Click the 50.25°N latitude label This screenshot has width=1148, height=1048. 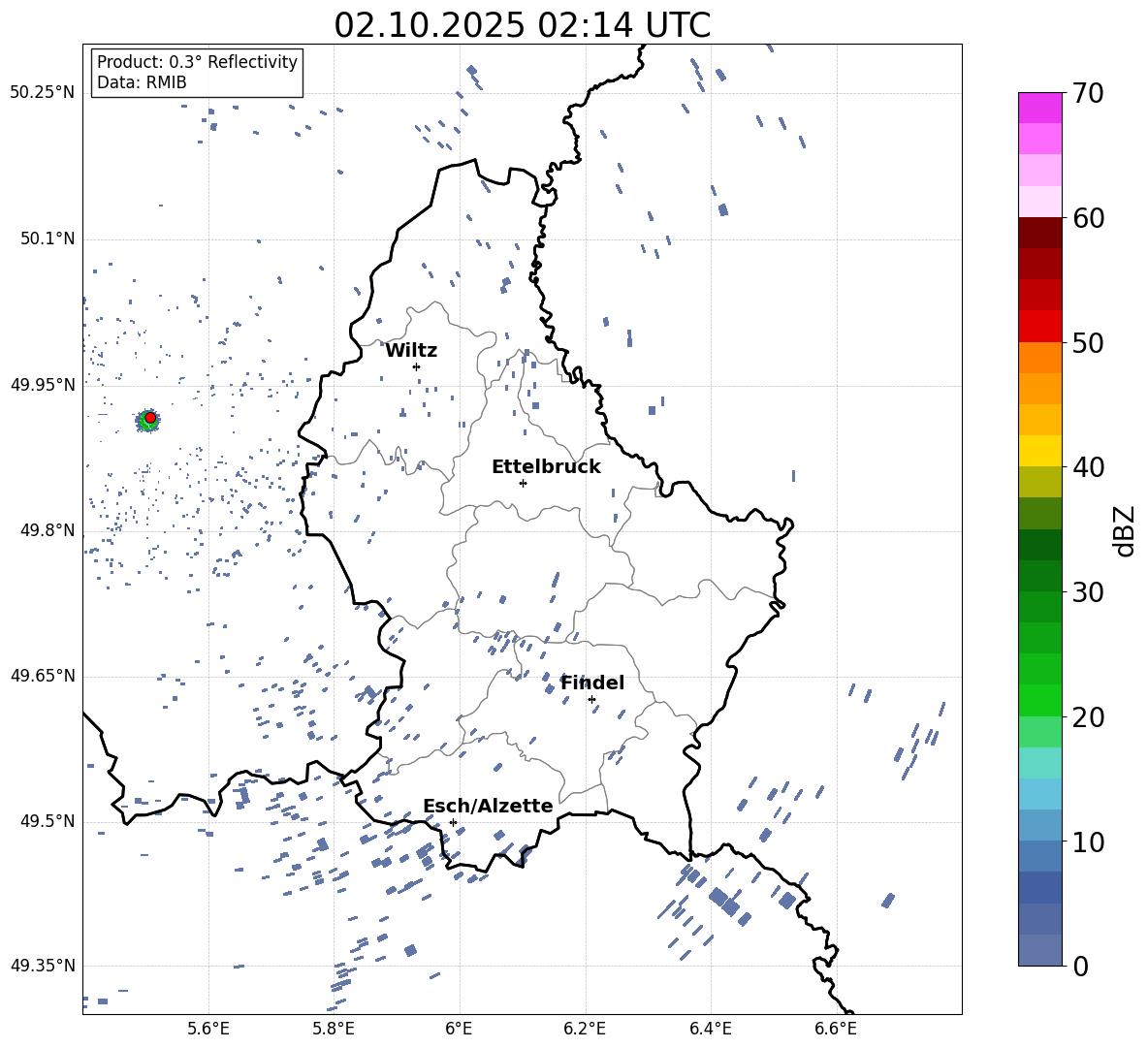click(42, 93)
